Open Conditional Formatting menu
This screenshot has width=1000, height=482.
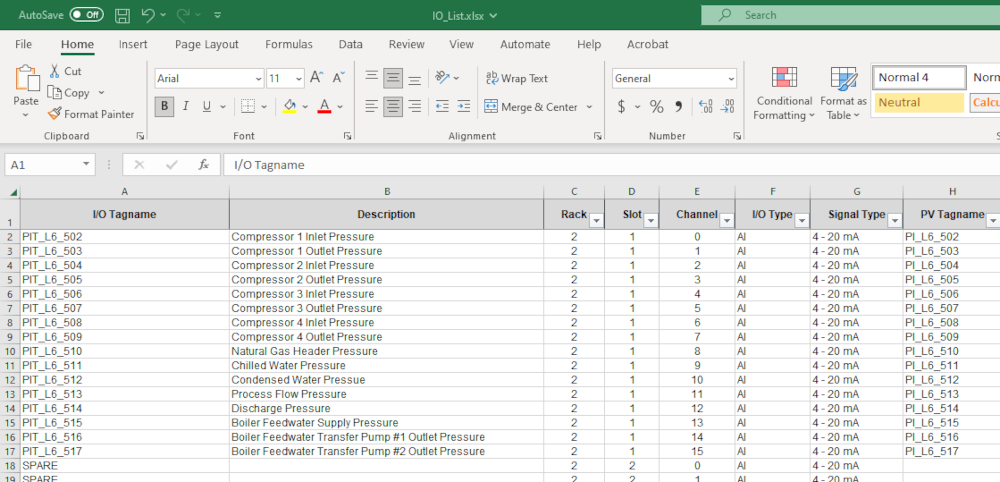784,94
